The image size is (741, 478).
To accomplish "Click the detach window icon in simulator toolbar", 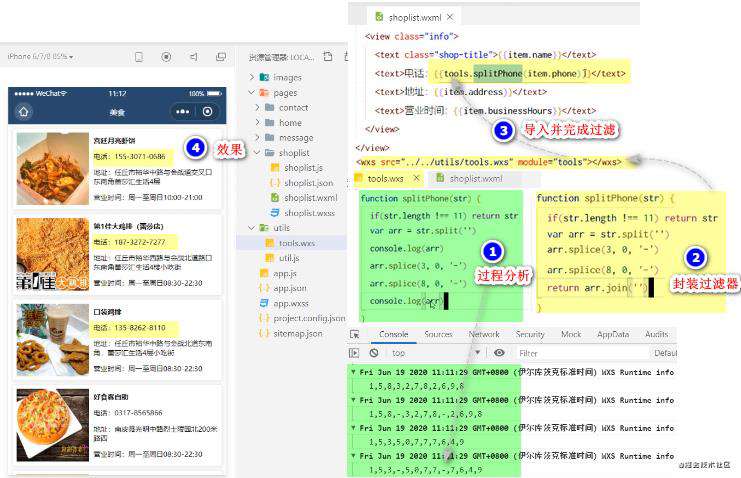I will pyautogui.click(x=221, y=57).
